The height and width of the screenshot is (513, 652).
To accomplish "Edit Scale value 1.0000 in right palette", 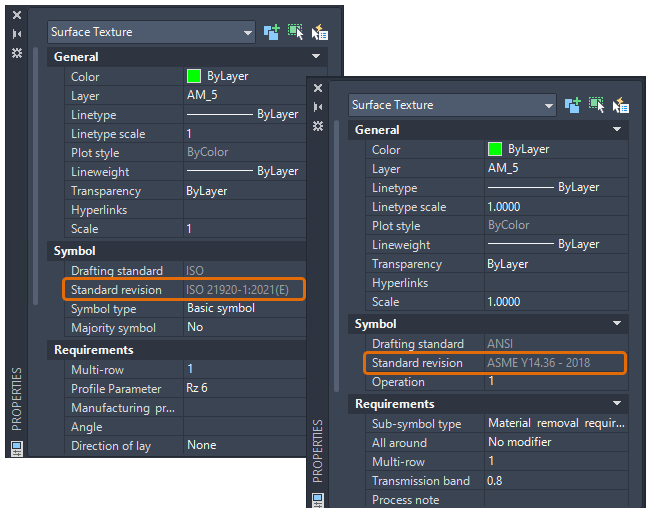I will (x=556, y=302).
